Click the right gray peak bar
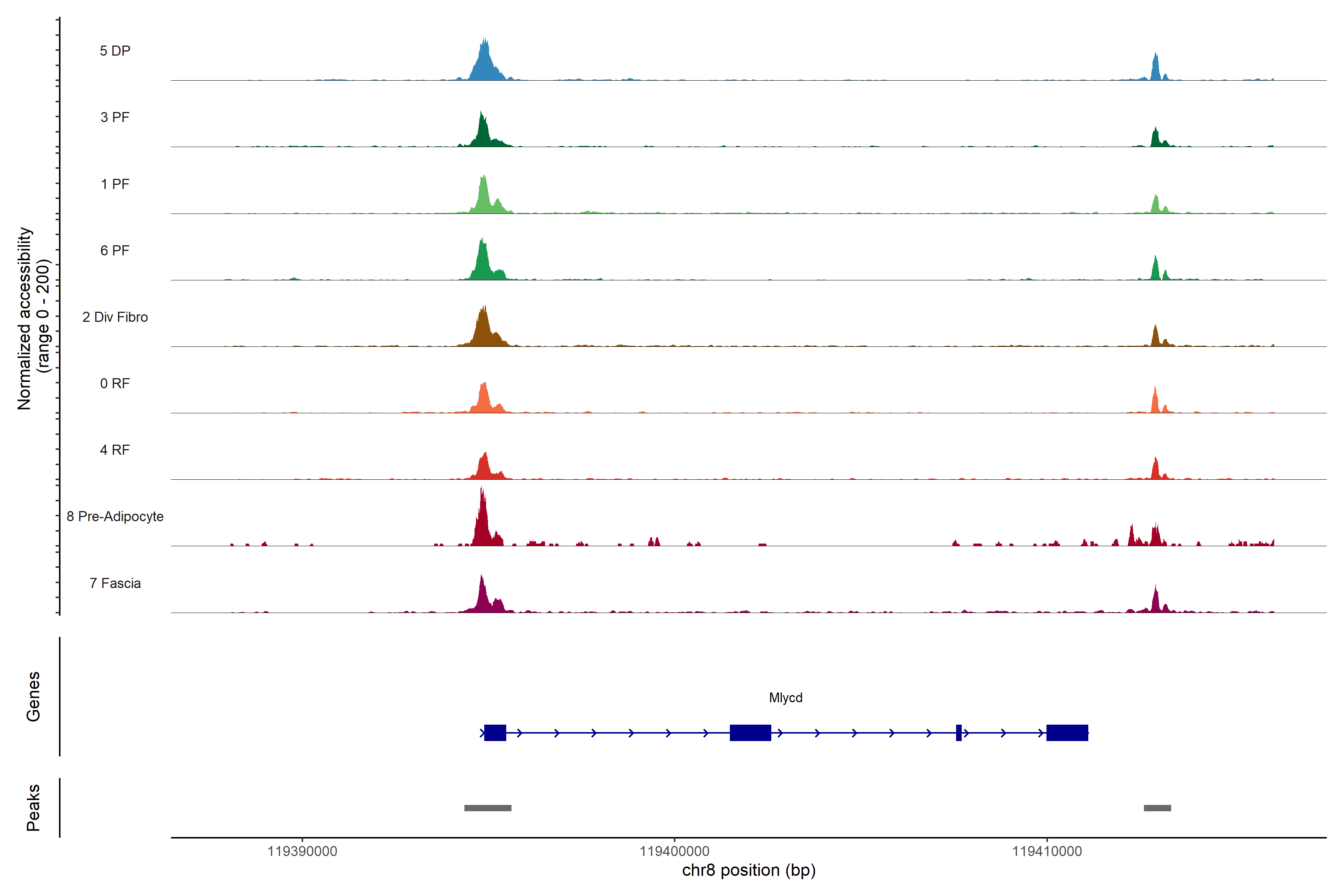This screenshot has width=1344, height=896. [1157, 808]
